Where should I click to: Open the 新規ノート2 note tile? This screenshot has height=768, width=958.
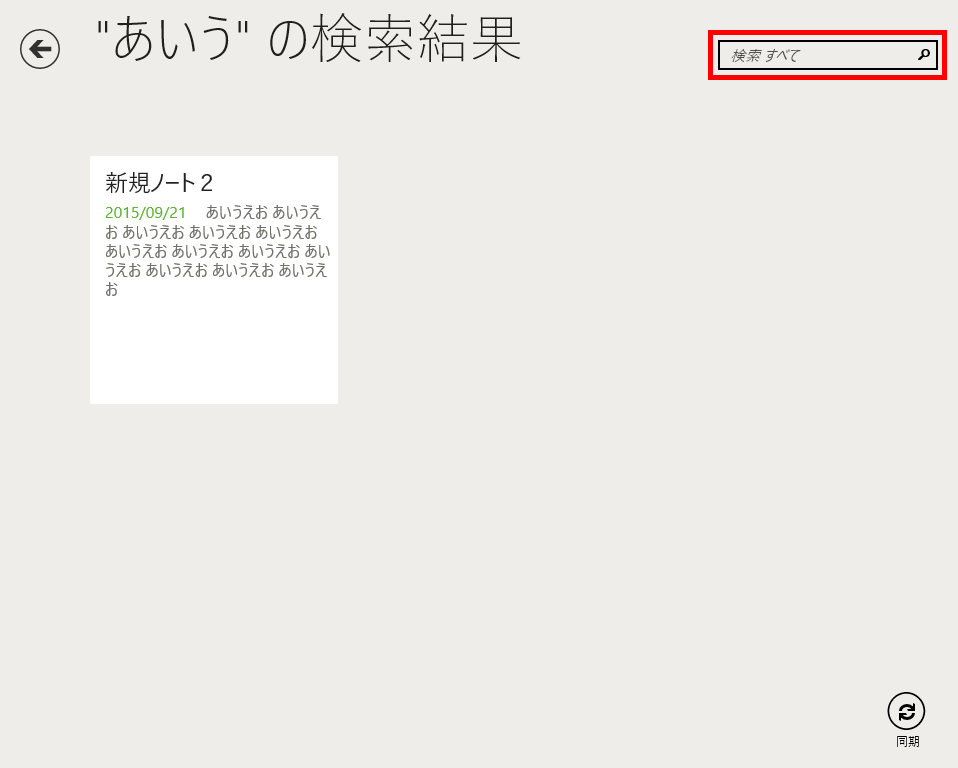coord(214,280)
